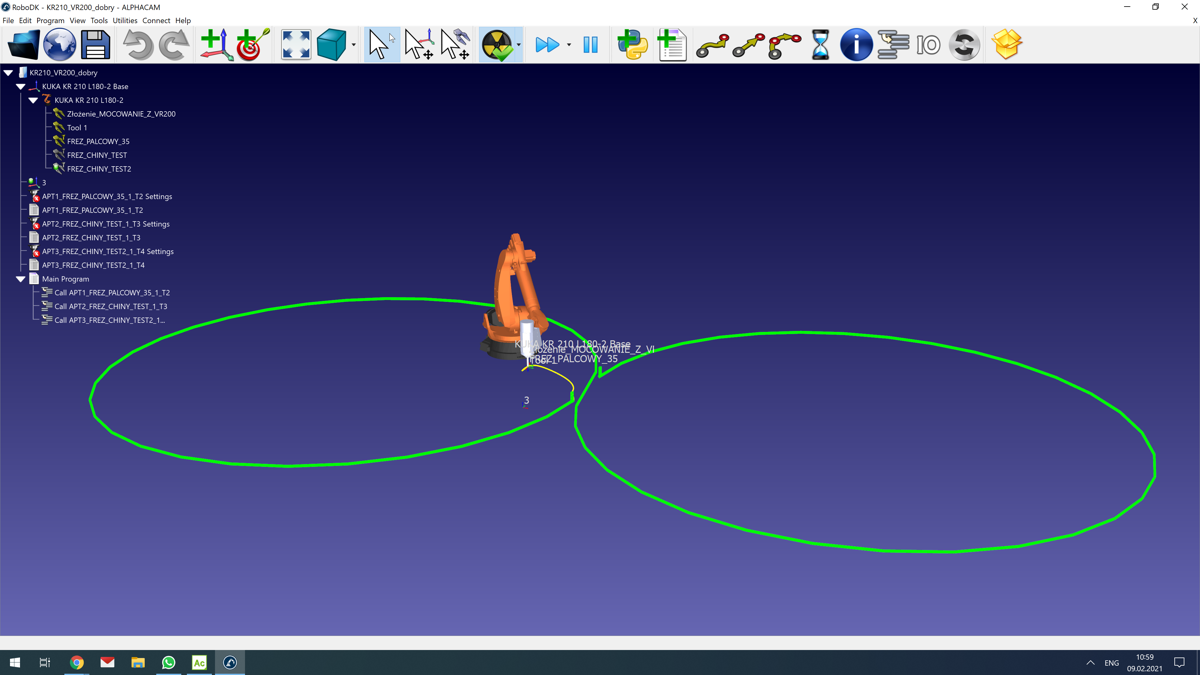Open the collision check dropdown arrow
The height and width of the screenshot is (675, 1200).
[x=518, y=45]
